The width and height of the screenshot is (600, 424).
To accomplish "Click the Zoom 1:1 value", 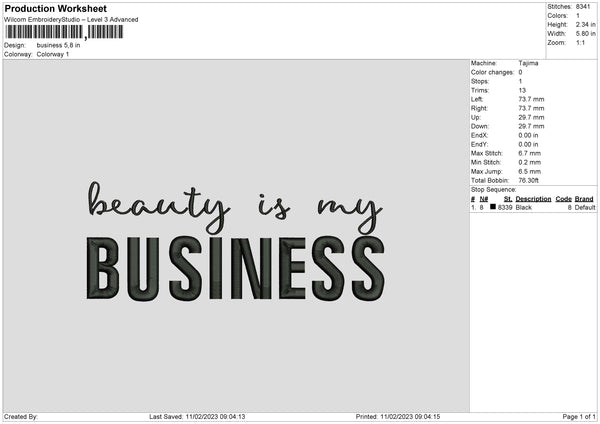I will tap(580, 42).
